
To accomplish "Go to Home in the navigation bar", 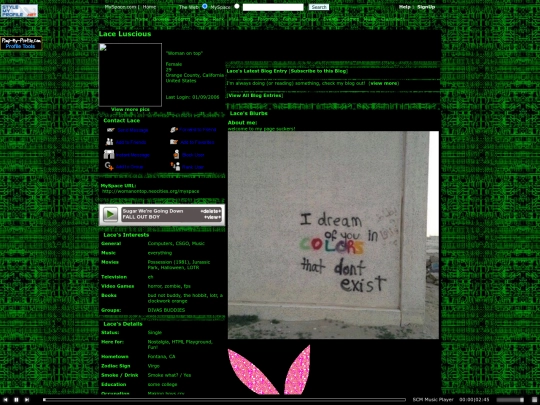I will (x=141, y=19).
